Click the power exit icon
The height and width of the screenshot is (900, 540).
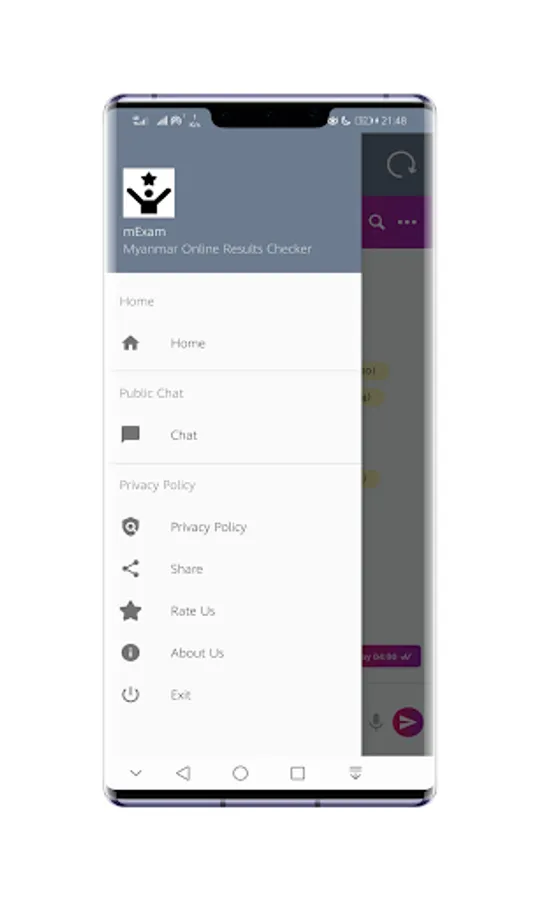click(131, 695)
